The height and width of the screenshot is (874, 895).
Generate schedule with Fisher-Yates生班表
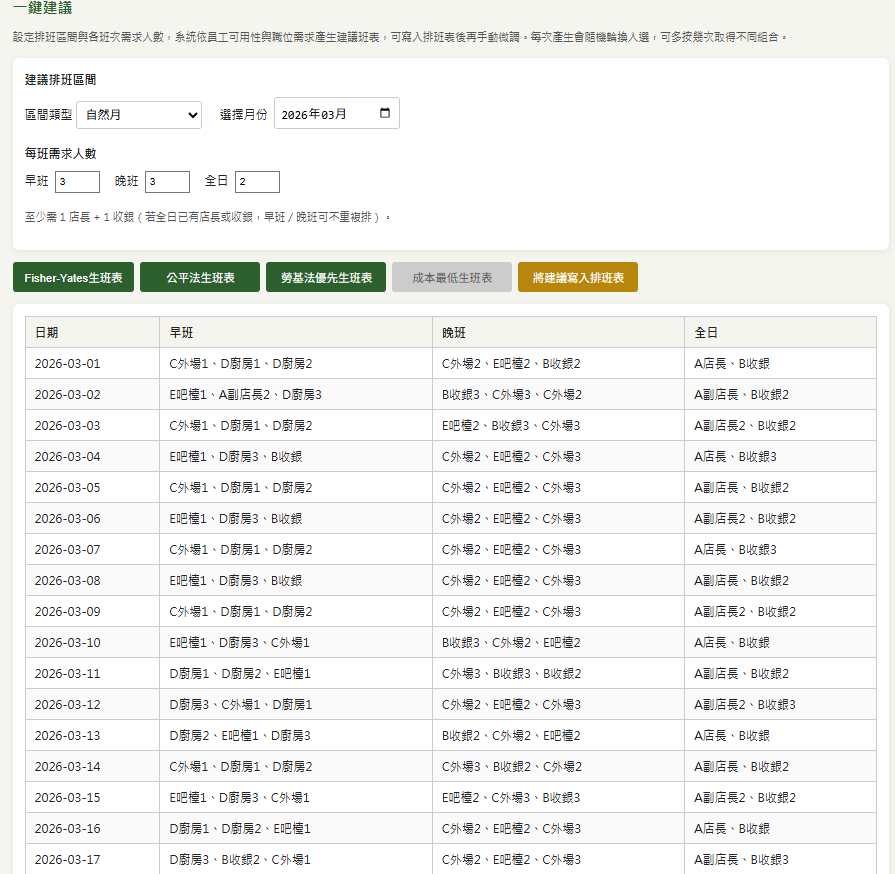(75, 277)
